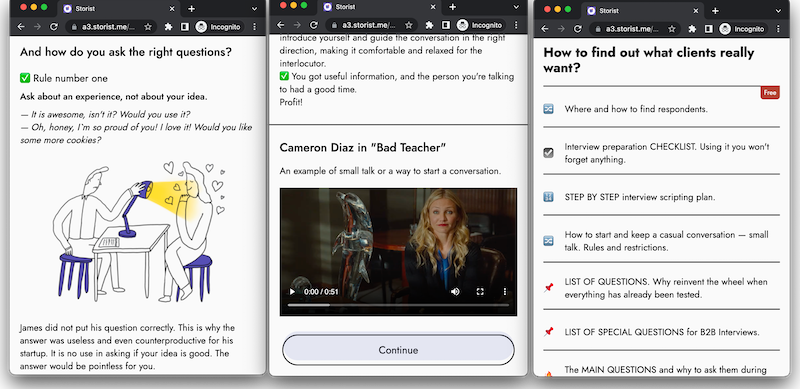Mute the video with the speaker icon
The image size is (800, 389).
(455, 291)
